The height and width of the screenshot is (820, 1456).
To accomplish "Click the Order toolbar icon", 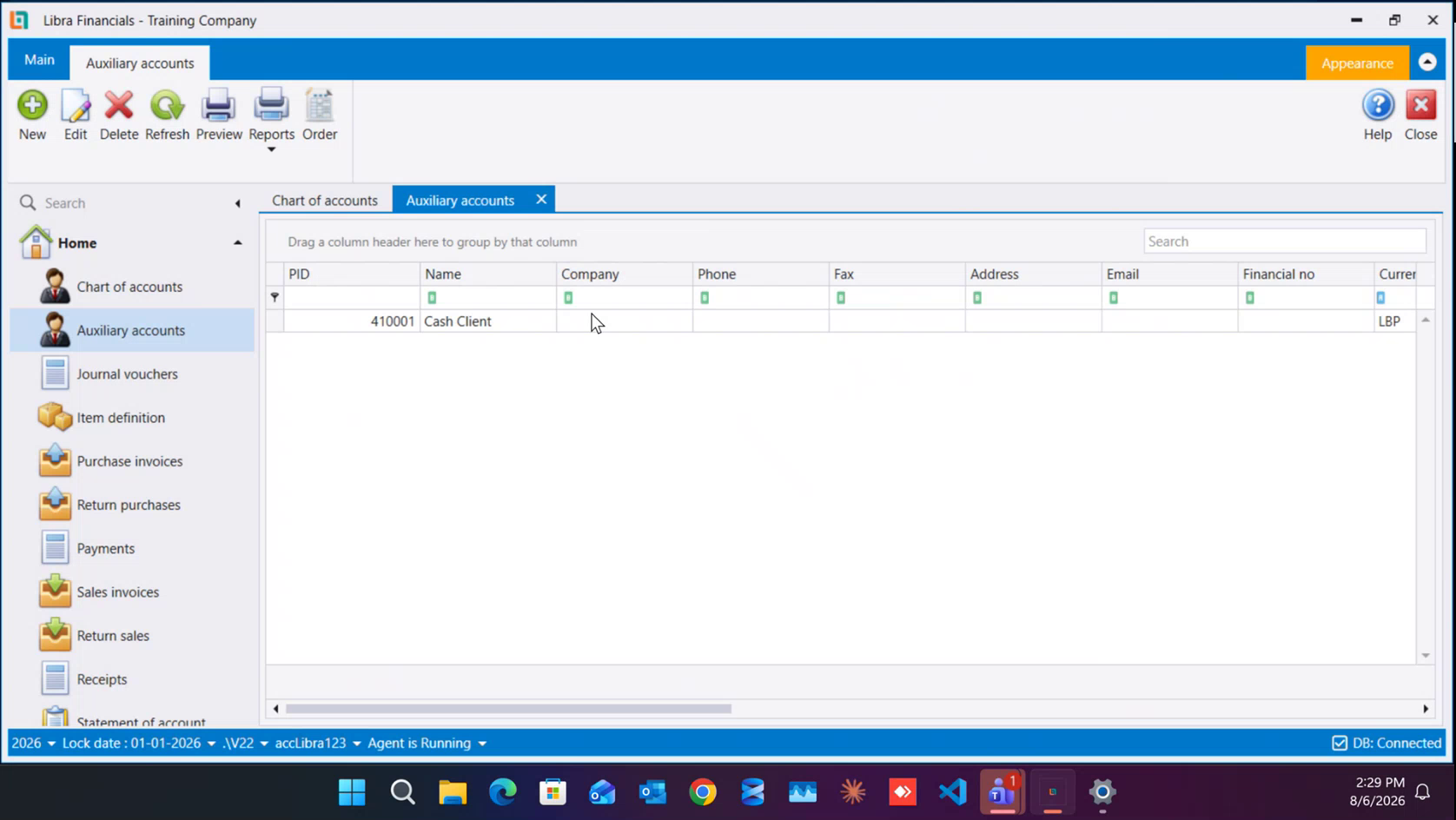I will pyautogui.click(x=320, y=106).
